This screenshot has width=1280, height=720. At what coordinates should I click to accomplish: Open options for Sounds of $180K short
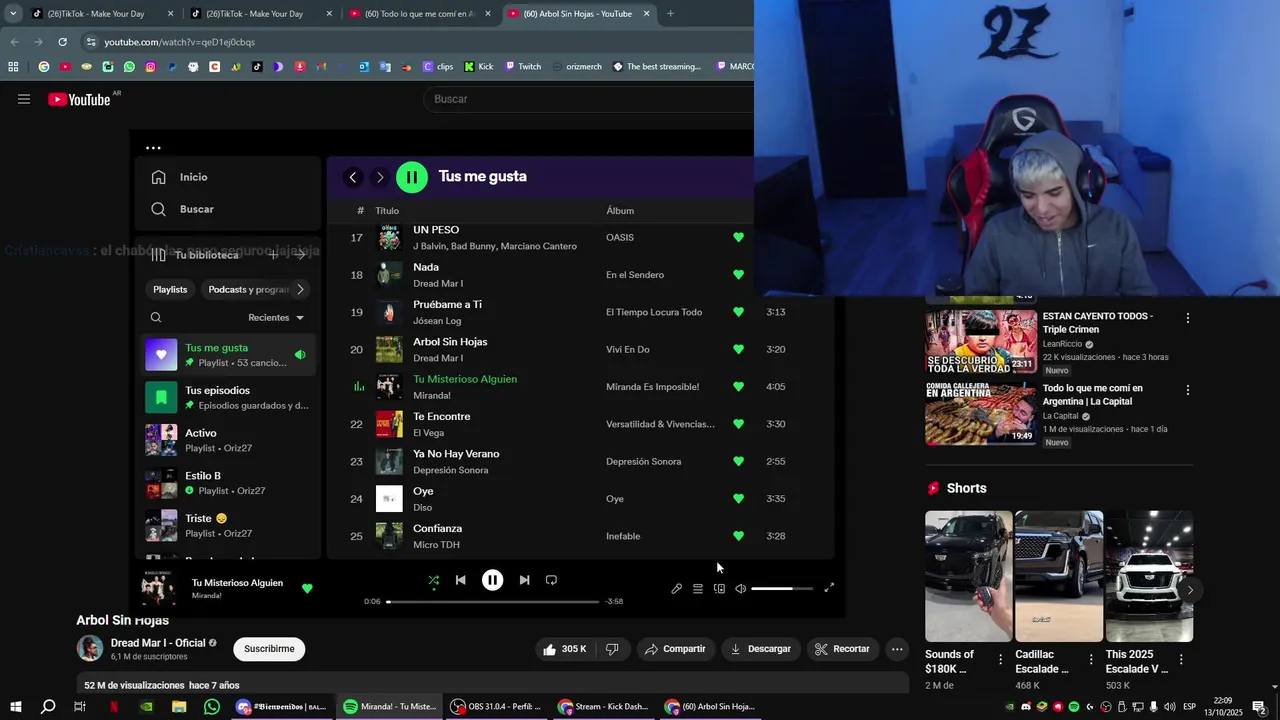coord(1001,659)
